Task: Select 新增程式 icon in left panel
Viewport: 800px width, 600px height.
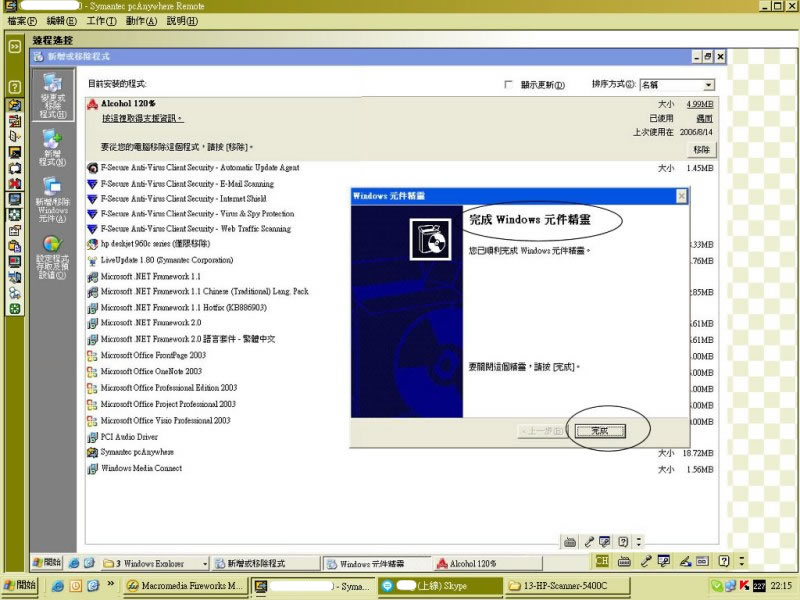Action: [x=53, y=147]
